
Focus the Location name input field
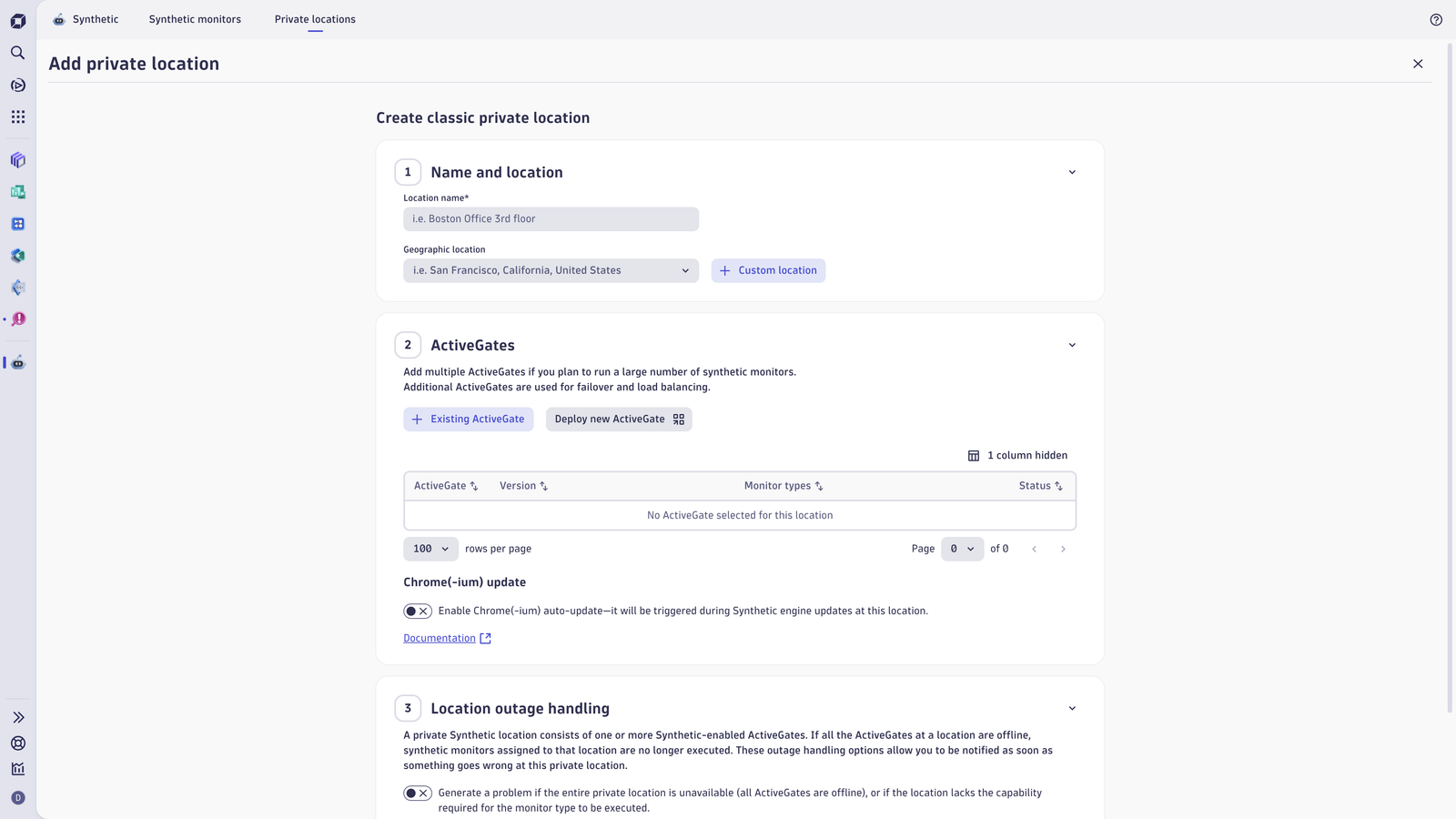coord(551,219)
